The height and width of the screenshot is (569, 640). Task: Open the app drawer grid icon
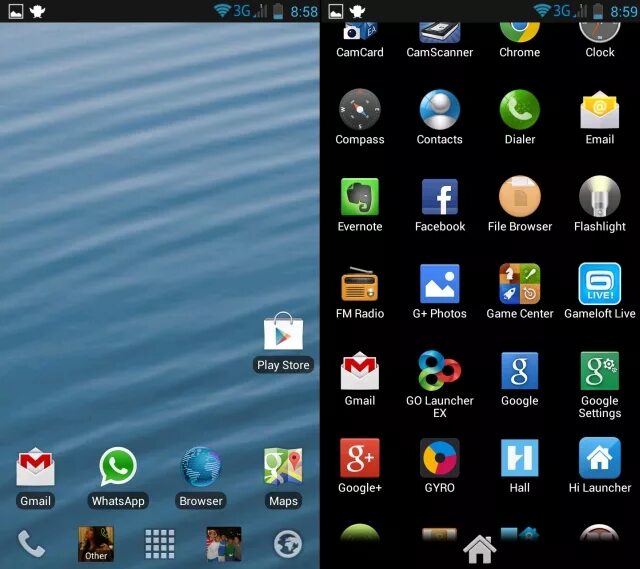tap(160, 544)
